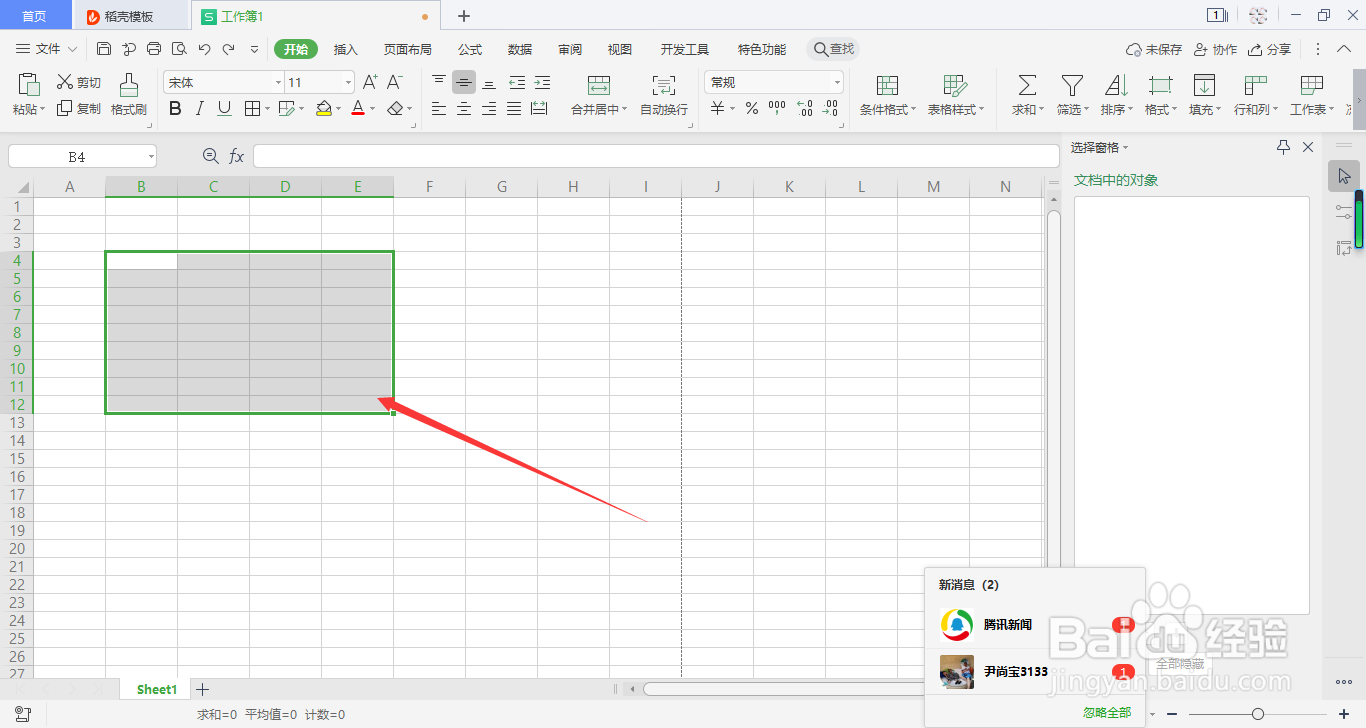Image resolution: width=1366 pixels, height=728 pixels.
Task: Click the fx insert function icon
Action: tap(237, 156)
